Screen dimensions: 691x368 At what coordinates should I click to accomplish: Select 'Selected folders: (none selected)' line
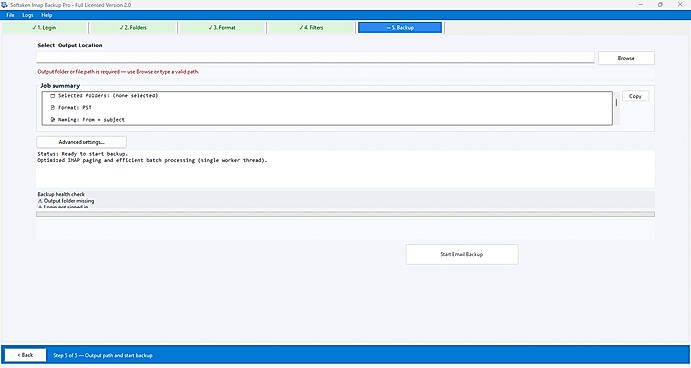tap(108, 96)
